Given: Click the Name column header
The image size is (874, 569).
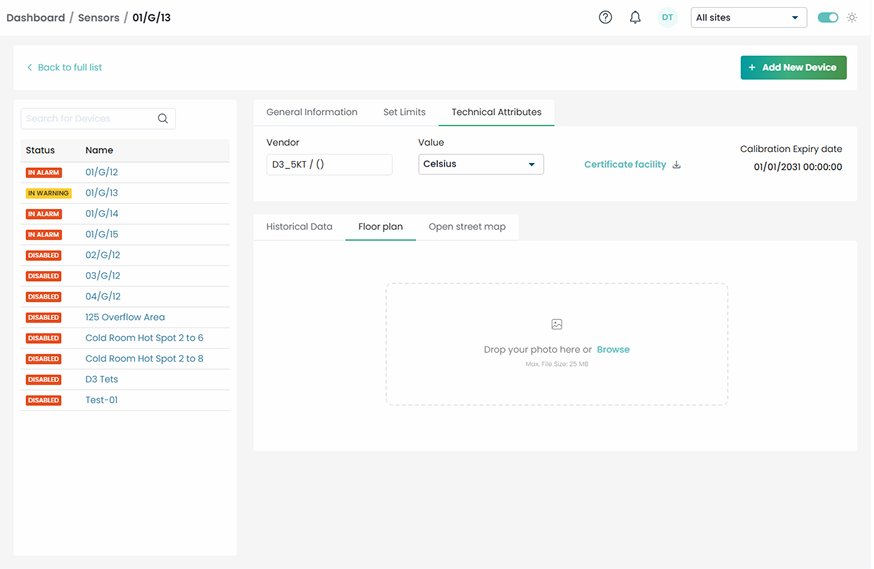Looking at the screenshot, I should click(99, 150).
